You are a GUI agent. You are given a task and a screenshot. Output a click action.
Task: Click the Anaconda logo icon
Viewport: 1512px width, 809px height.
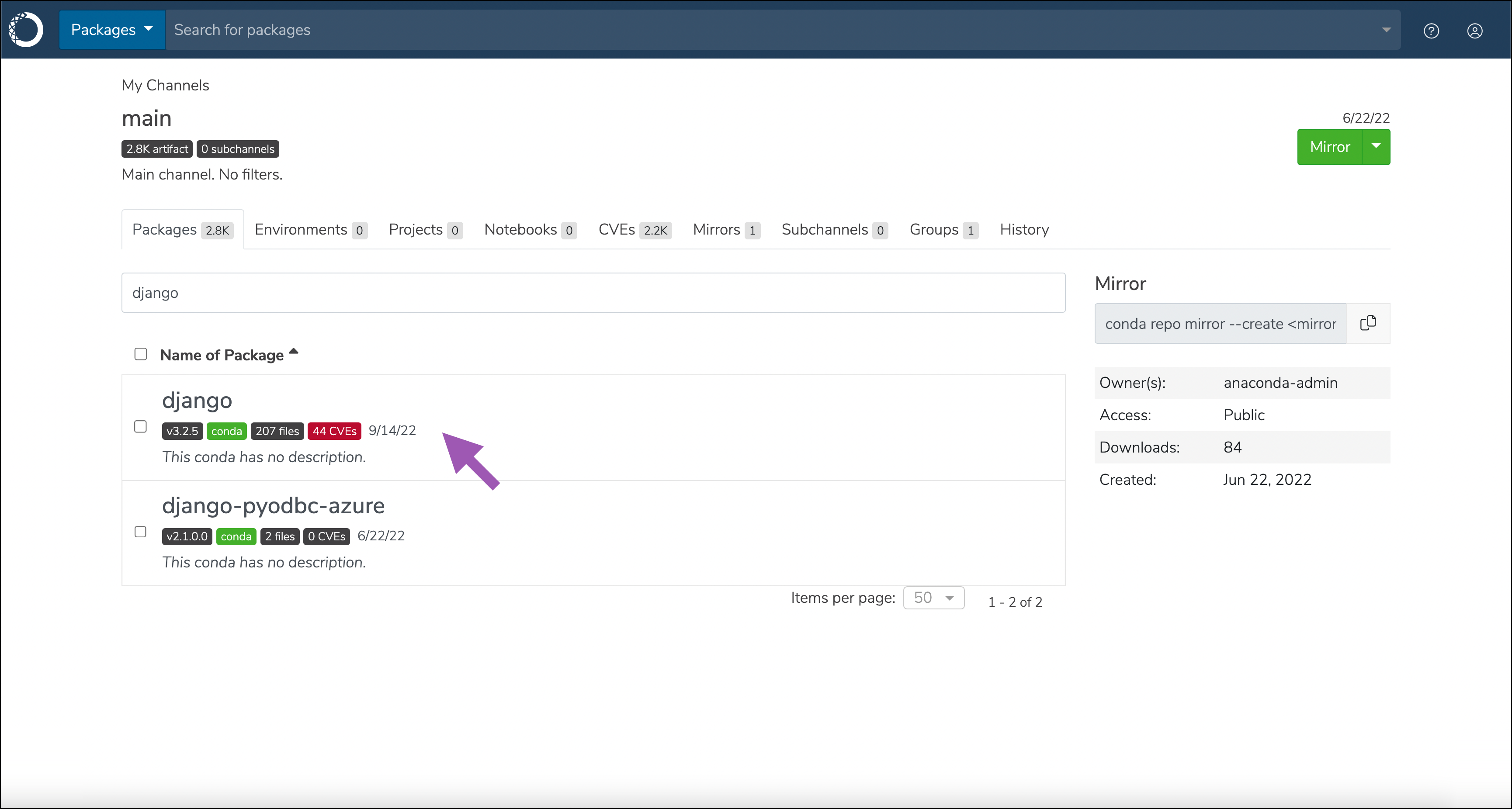(26, 29)
